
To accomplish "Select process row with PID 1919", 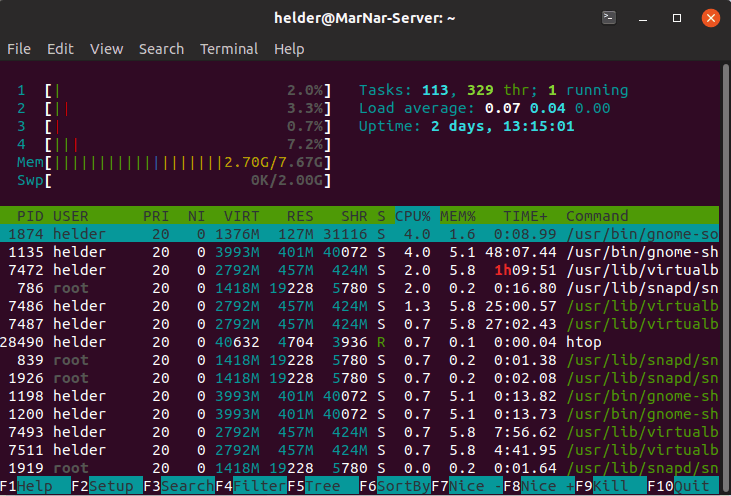I will (x=359, y=468).
